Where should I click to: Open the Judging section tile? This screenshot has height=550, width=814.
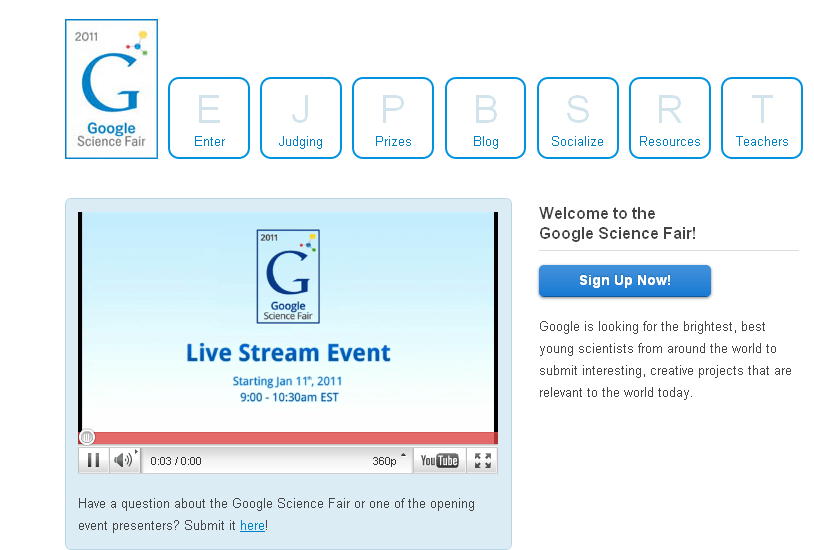(x=301, y=118)
